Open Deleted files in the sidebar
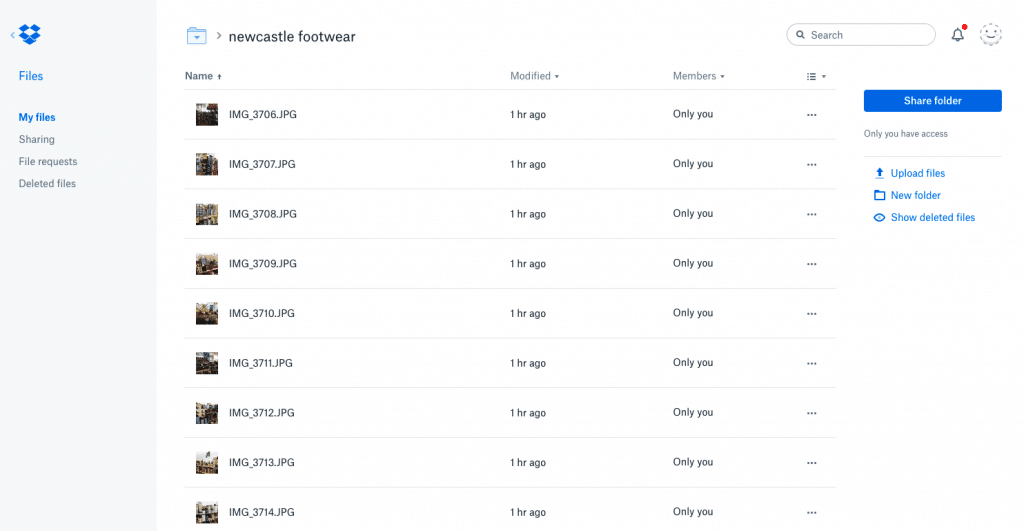Screen dimensions: 1024x531 click(x=47, y=183)
